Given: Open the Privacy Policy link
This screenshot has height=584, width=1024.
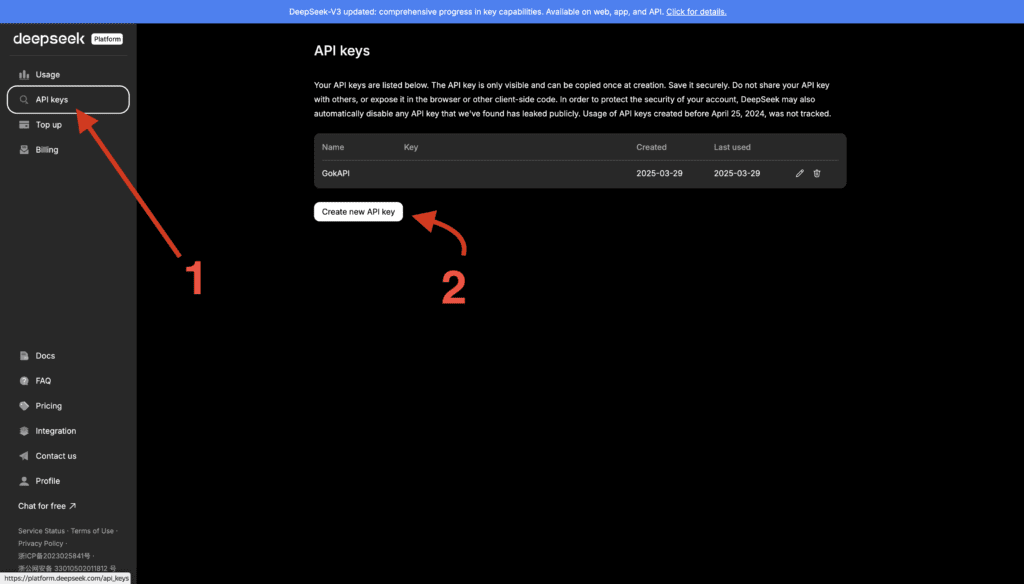Looking at the screenshot, I should 40,543.
